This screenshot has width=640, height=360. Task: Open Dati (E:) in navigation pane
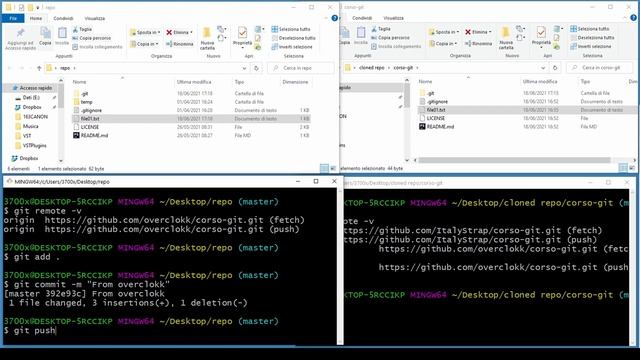(x=31, y=98)
